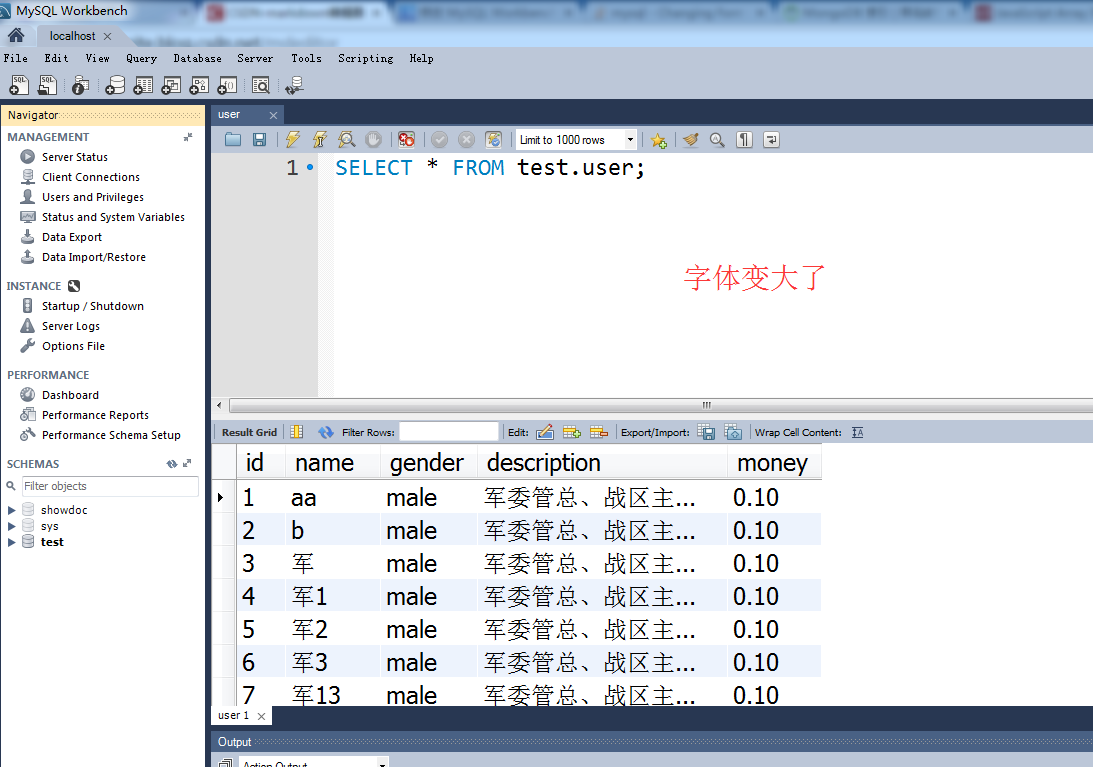
Task: Close the user 1 result tab
Action: point(261,716)
